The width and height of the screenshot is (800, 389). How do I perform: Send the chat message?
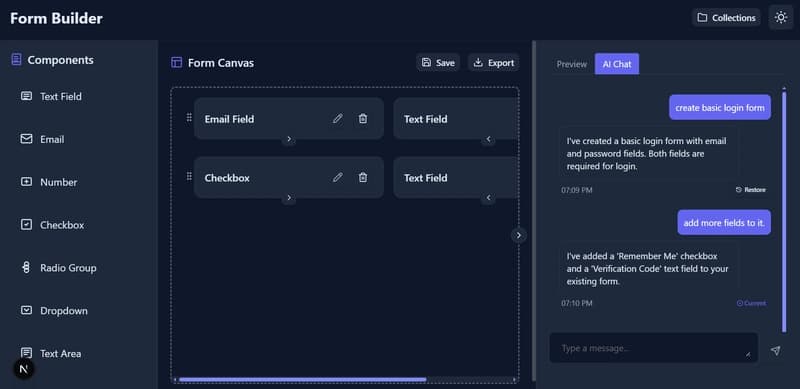(776, 350)
